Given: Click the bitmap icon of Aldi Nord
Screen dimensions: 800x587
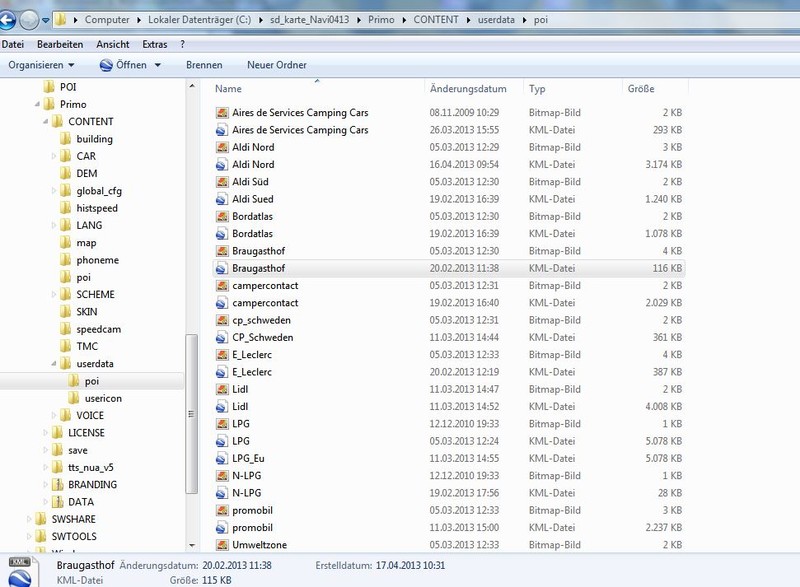Looking at the screenshot, I should coord(222,148).
